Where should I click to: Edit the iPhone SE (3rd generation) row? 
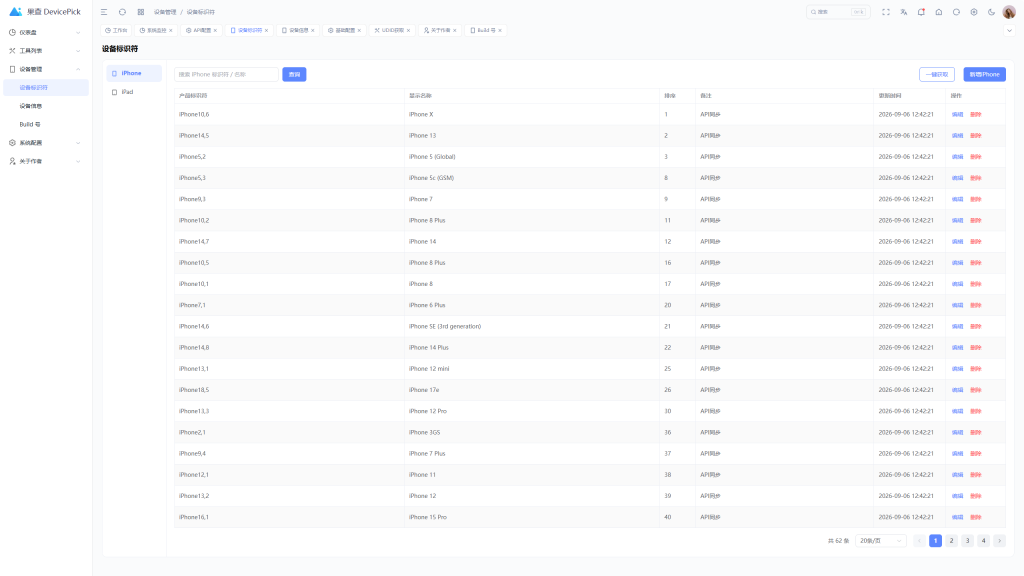pyautogui.click(x=957, y=326)
